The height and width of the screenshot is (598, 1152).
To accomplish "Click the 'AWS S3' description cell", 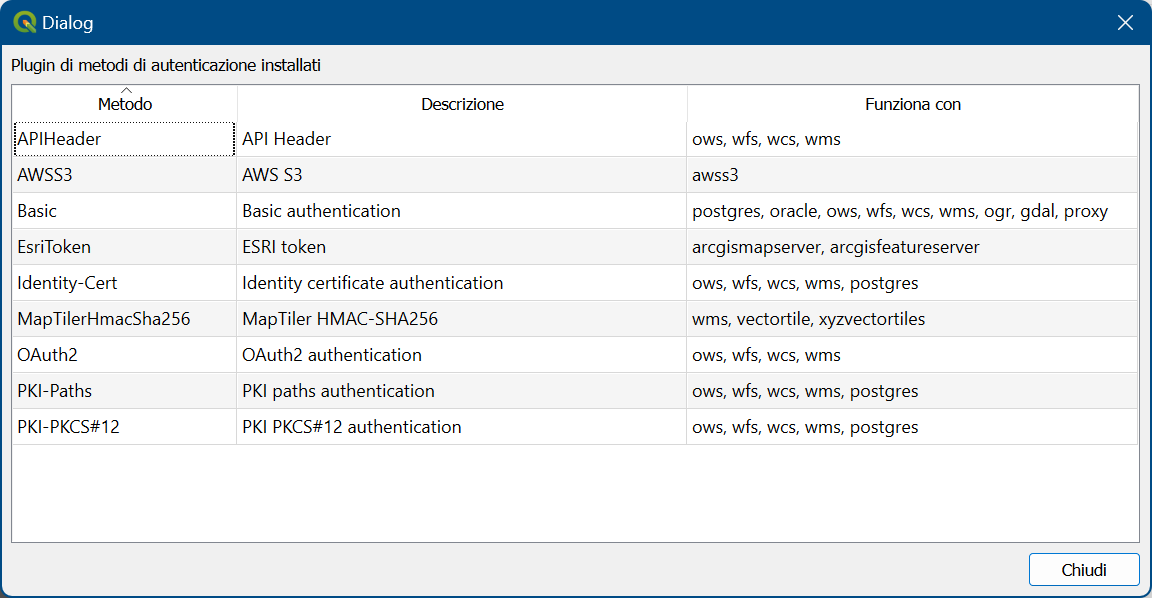I will tap(461, 175).
